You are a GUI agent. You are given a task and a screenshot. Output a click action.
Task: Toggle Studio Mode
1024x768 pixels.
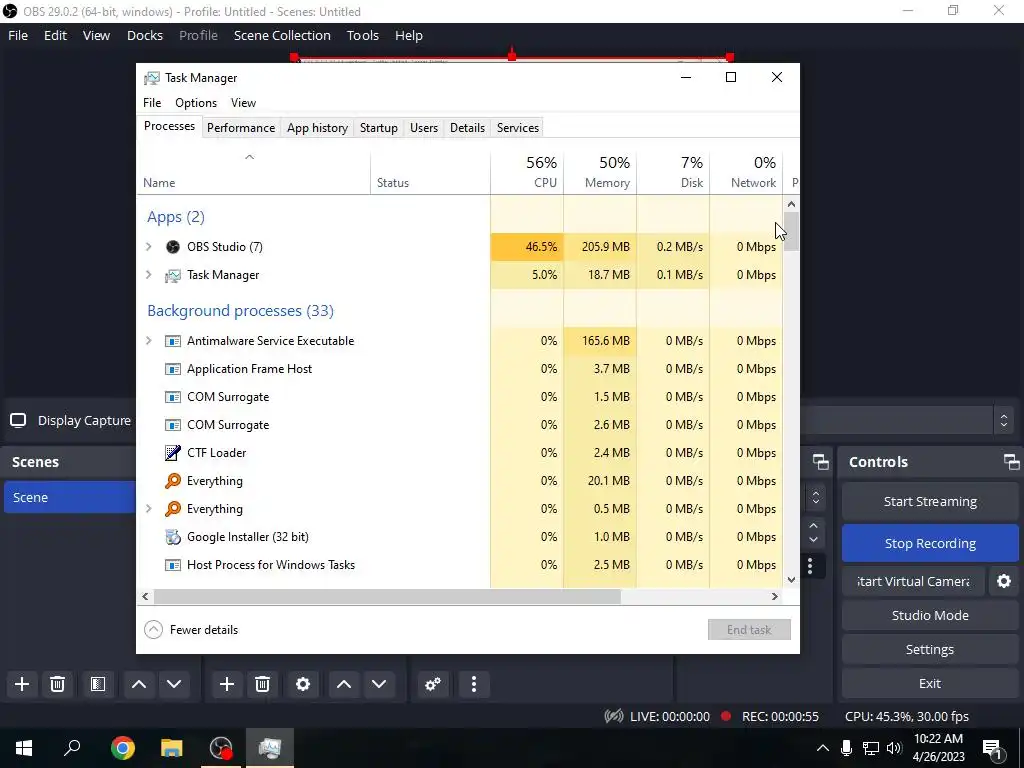tap(930, 615)
